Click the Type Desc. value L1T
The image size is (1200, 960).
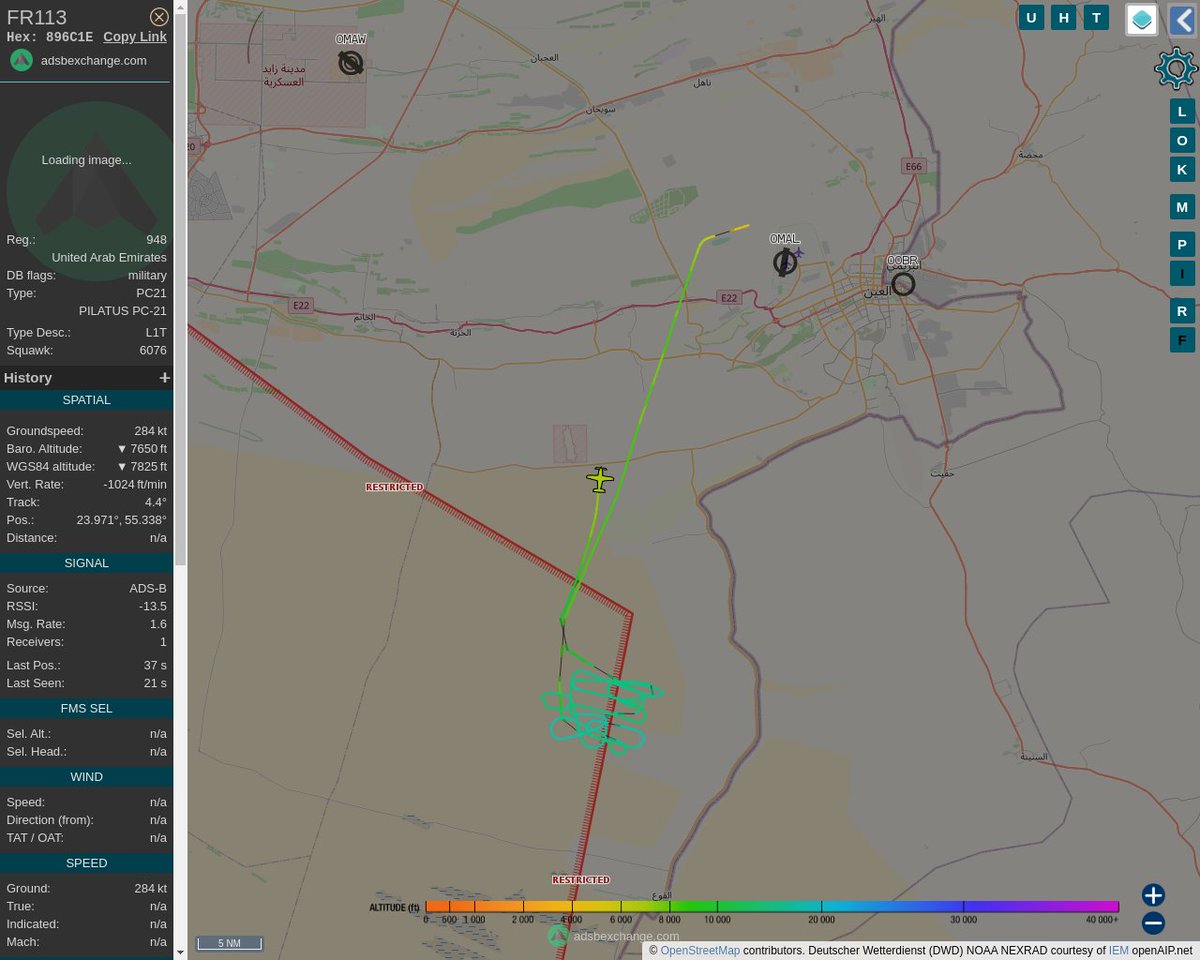pos(156,333)
